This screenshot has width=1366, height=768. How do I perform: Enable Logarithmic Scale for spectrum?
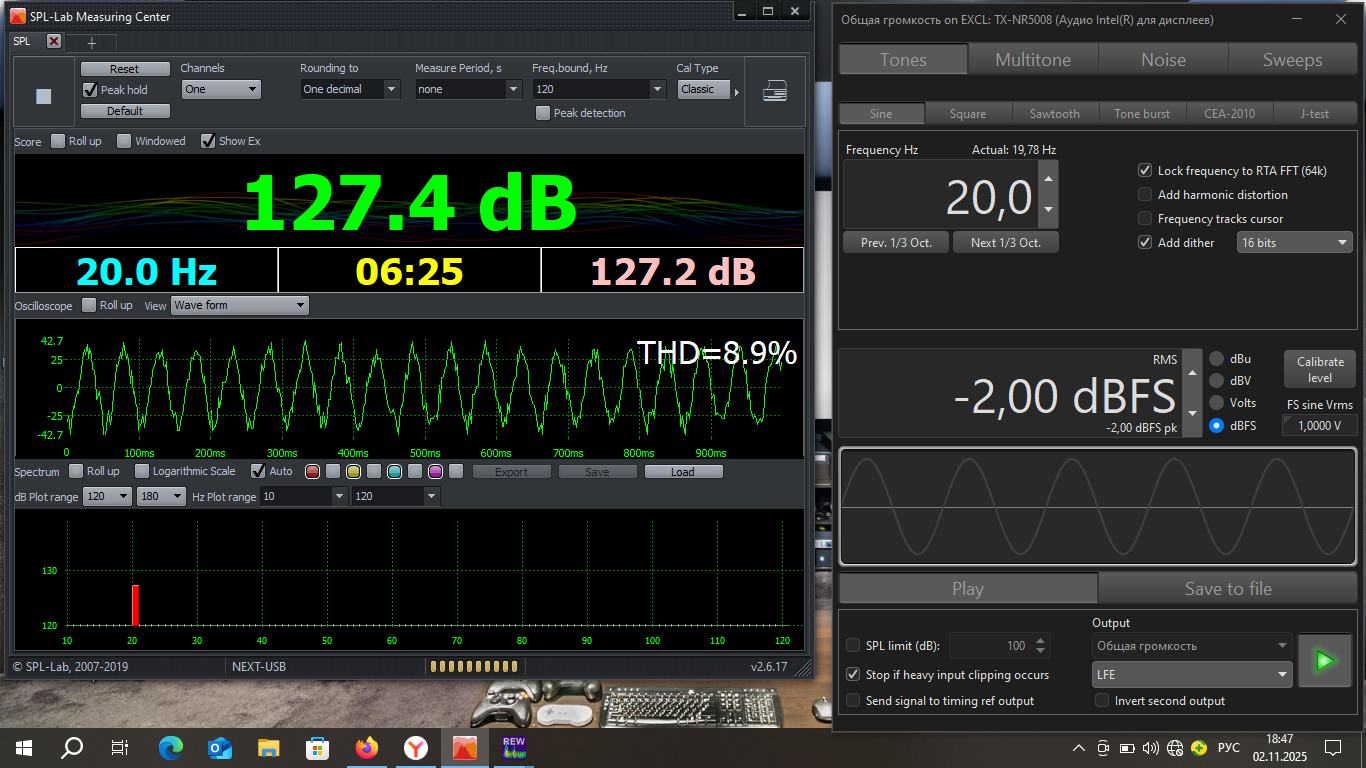pos(142,471)
